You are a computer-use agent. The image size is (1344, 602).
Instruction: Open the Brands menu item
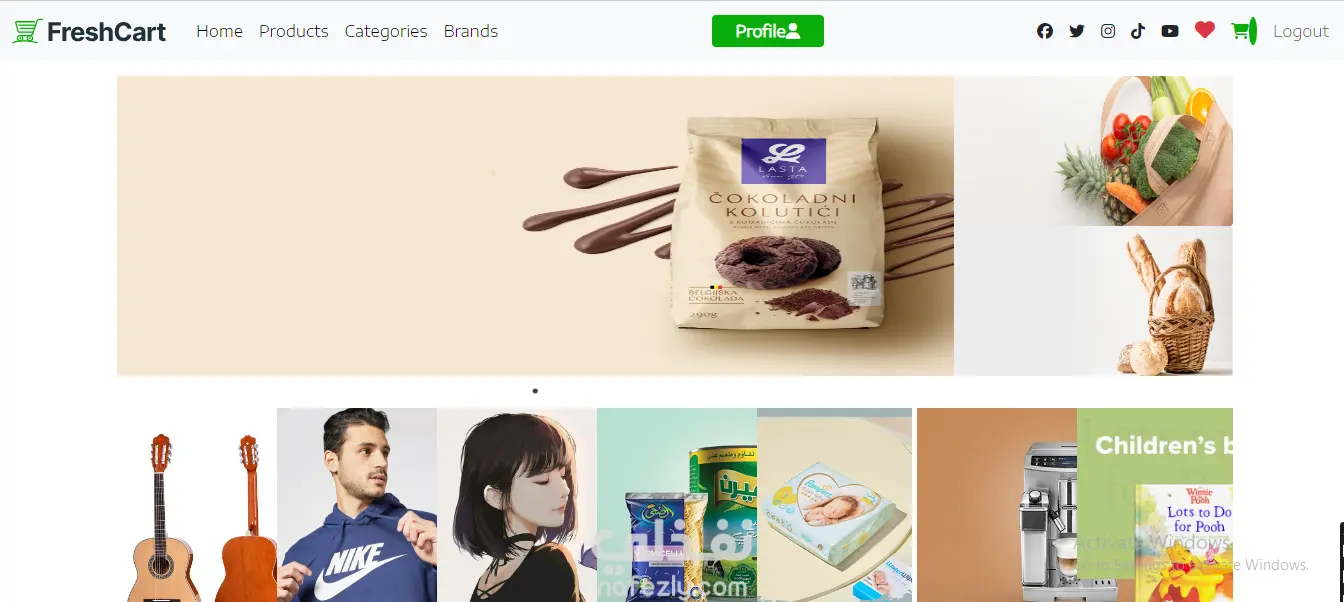(x=471, y=31)
